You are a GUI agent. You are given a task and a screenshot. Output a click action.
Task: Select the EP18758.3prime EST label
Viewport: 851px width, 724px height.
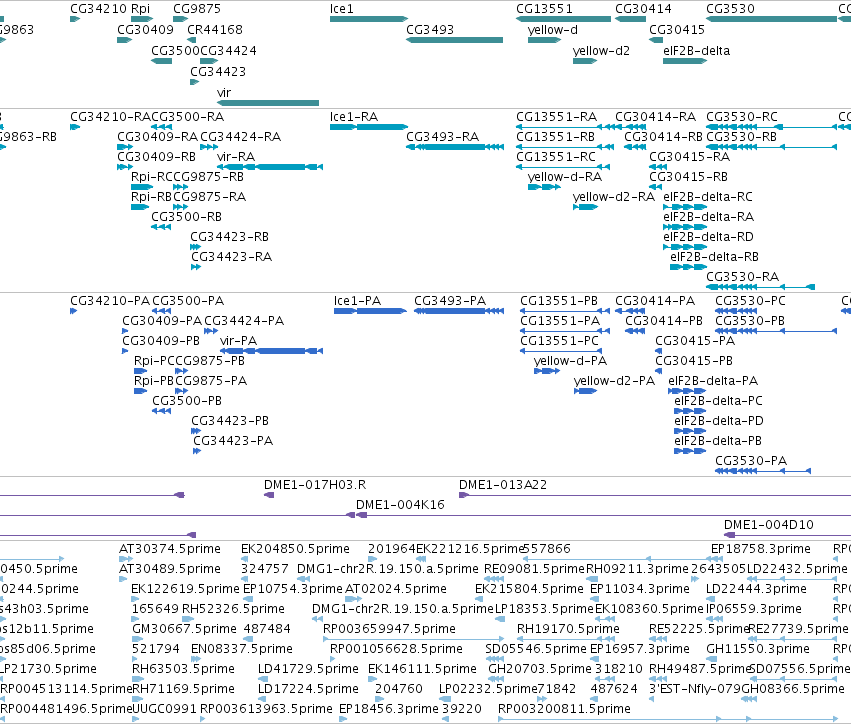[760, 549]
